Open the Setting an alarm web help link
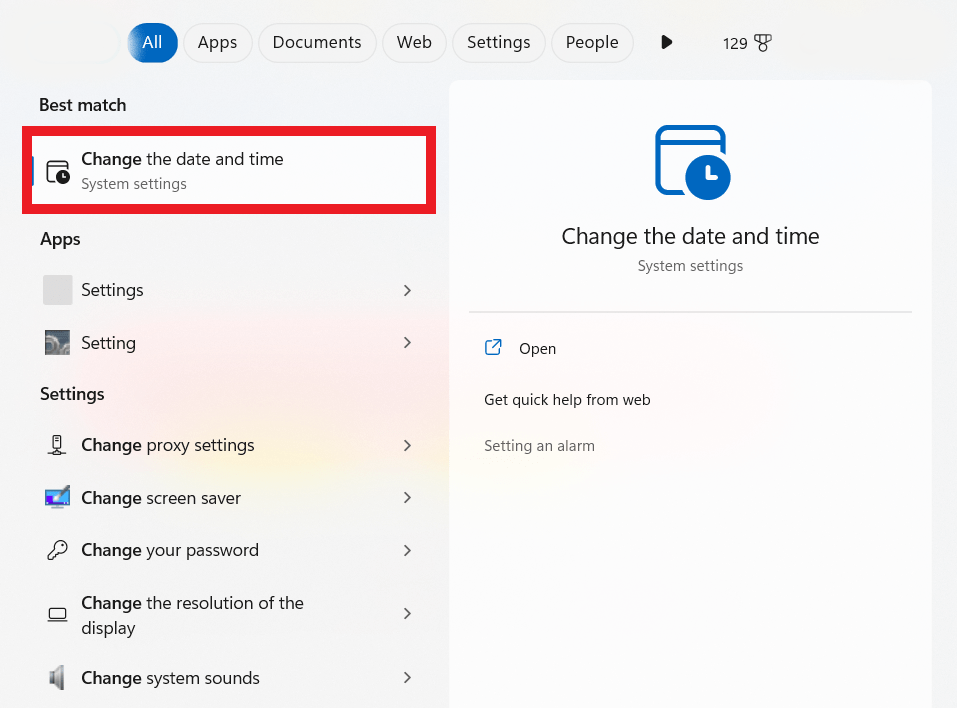The height and width of the screenshot is (708, 957). pos(539,446)
